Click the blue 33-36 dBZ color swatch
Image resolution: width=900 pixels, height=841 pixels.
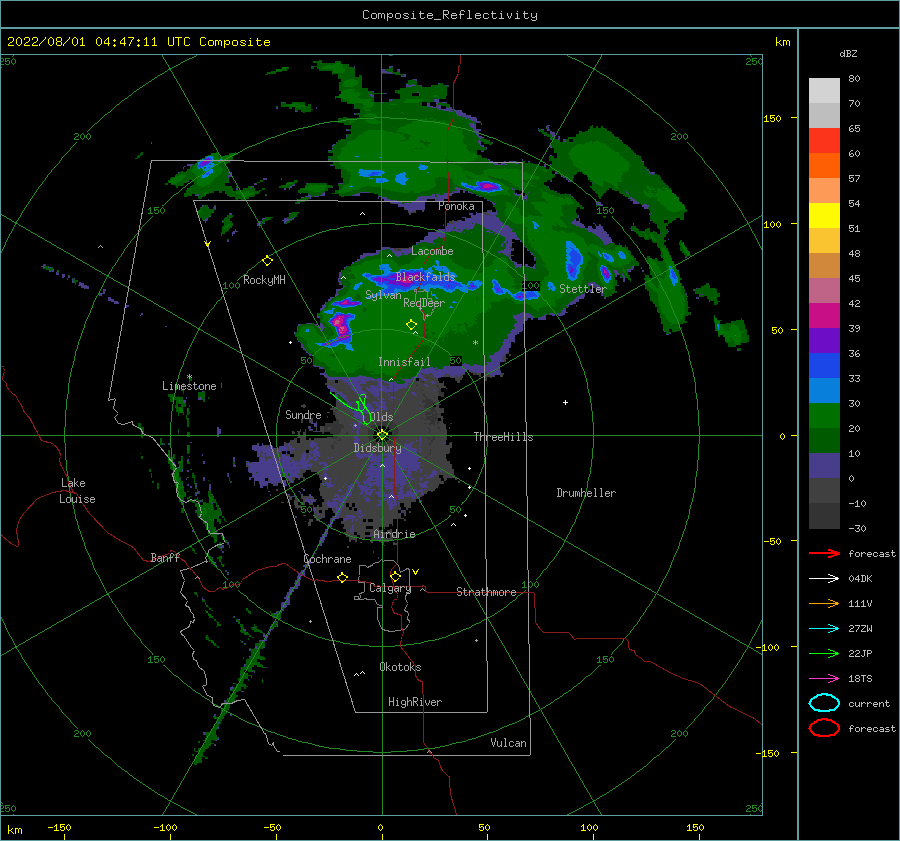[x=824, y=366]
